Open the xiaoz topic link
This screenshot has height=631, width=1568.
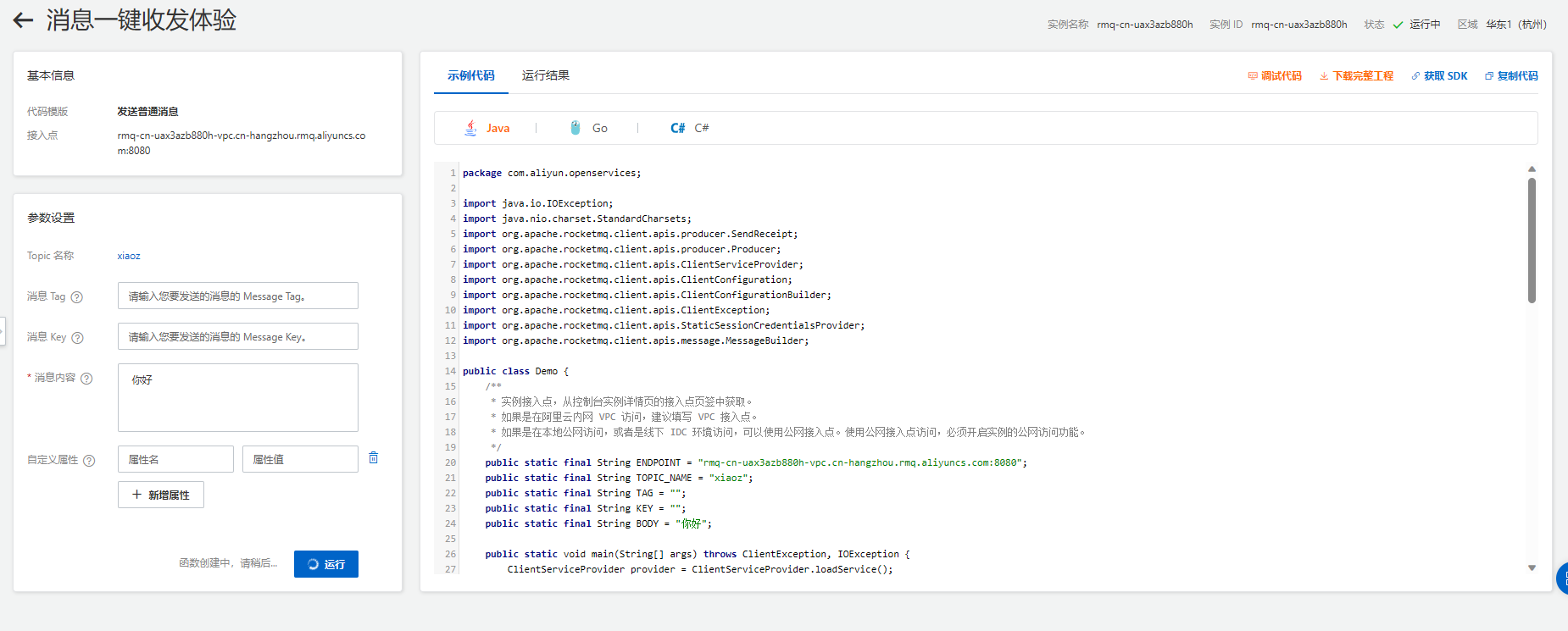coord(129,256)
